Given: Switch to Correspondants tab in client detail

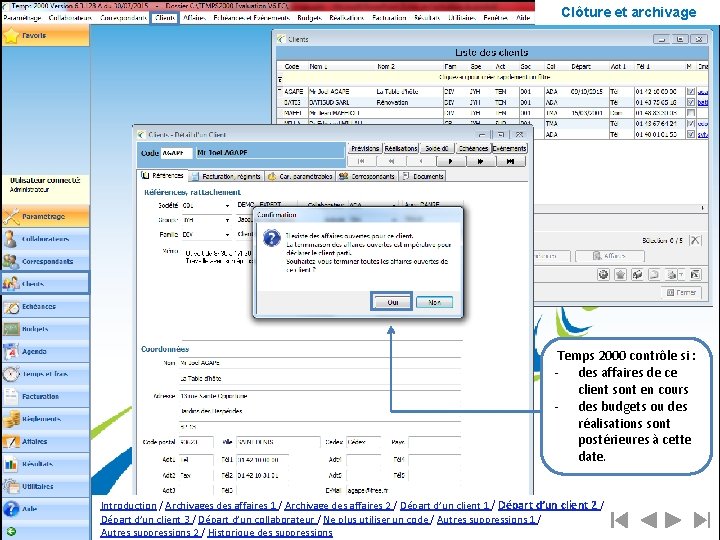Looking at the screenshot, I should pos(367,176).
